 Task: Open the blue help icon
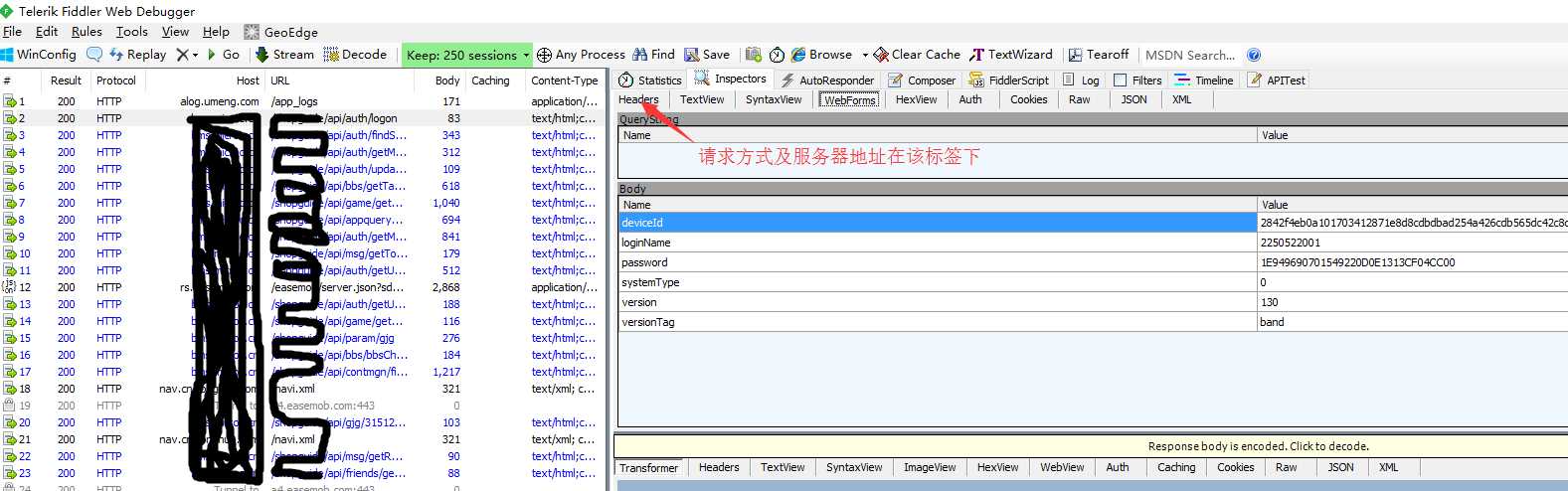pos(1254,55)
